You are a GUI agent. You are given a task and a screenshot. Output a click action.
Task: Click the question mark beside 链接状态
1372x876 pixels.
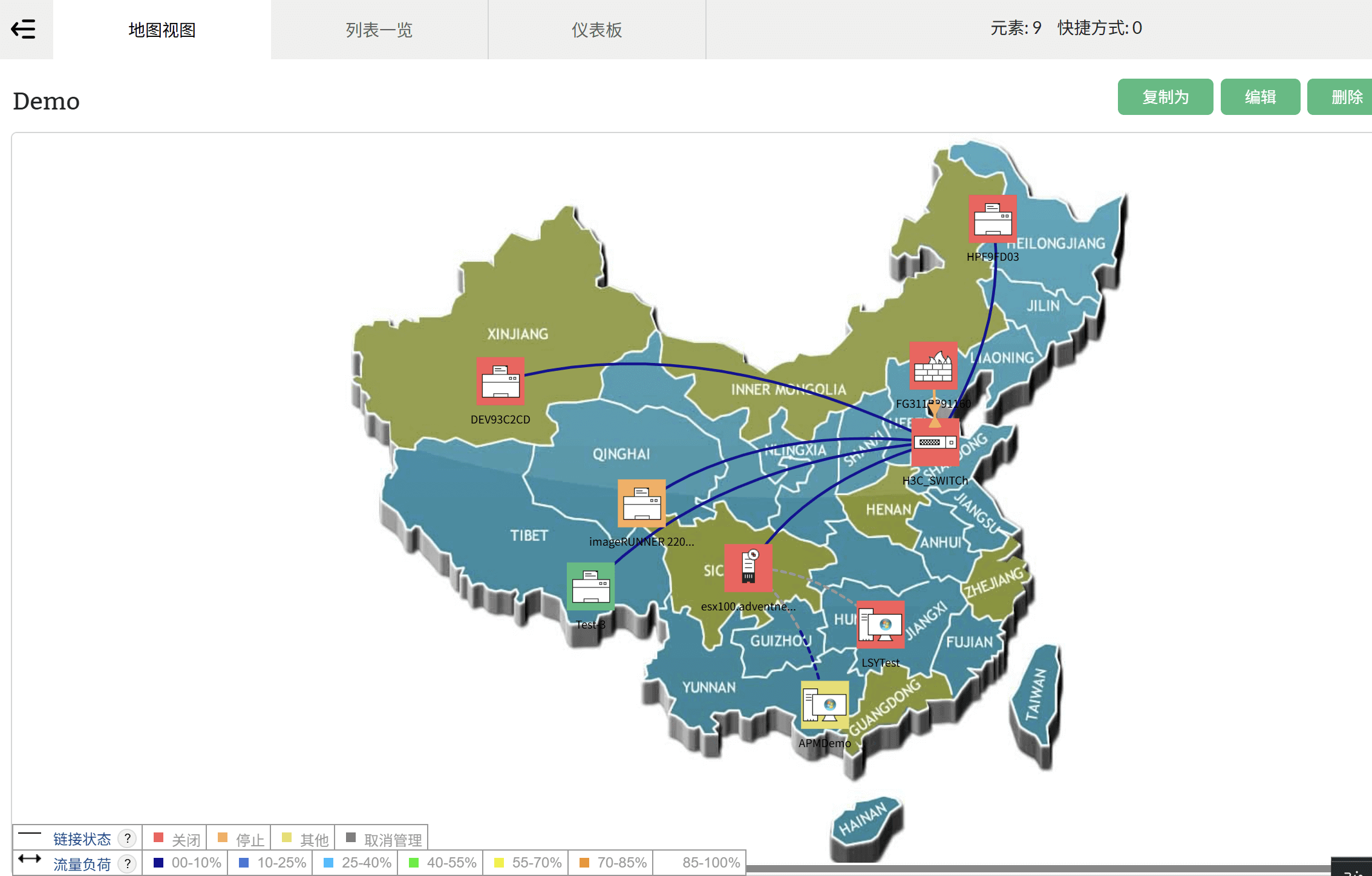[x=127, y=838]
